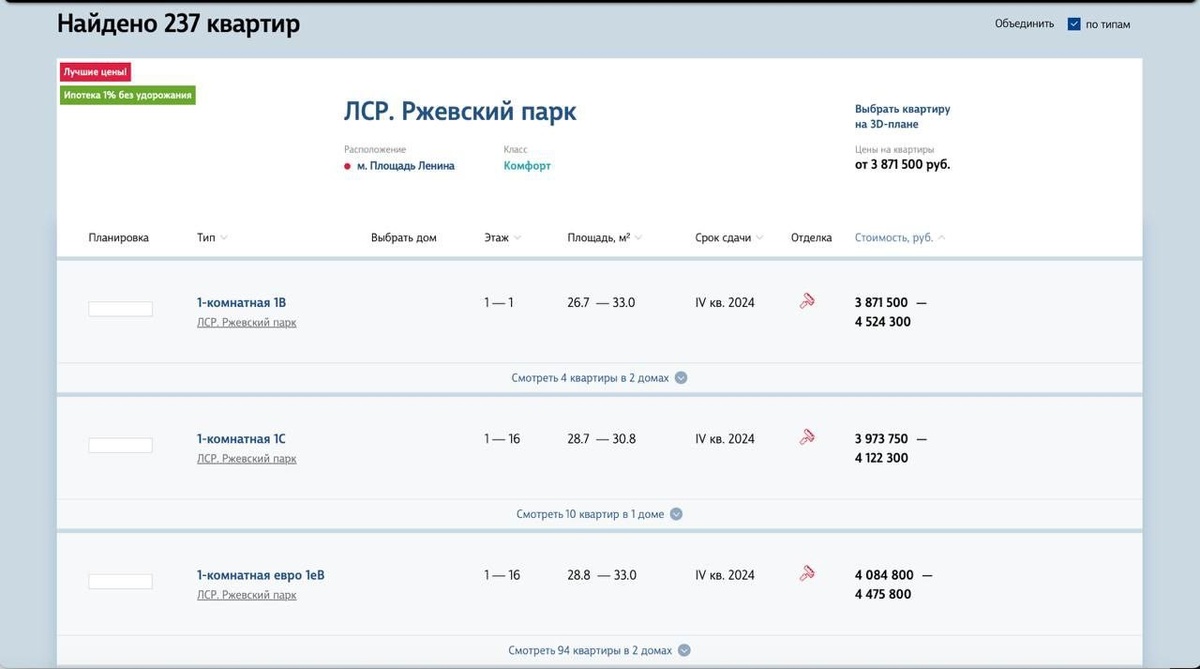Click ЛСР. Ржевский парк link under 1-комнатная 1С
1200x669 pixels.
tap(247, 459)
